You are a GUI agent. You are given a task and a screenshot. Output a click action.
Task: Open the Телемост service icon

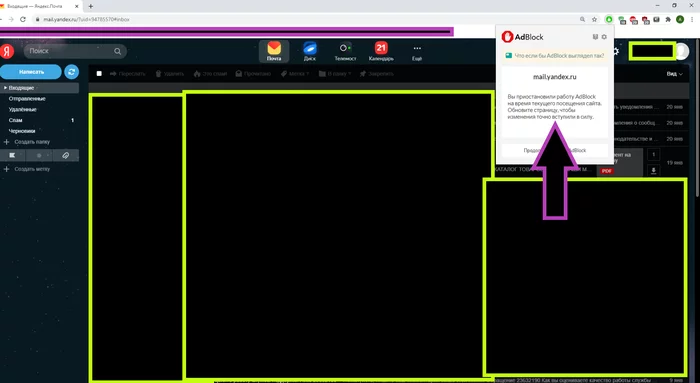click(x=345, y=51)
